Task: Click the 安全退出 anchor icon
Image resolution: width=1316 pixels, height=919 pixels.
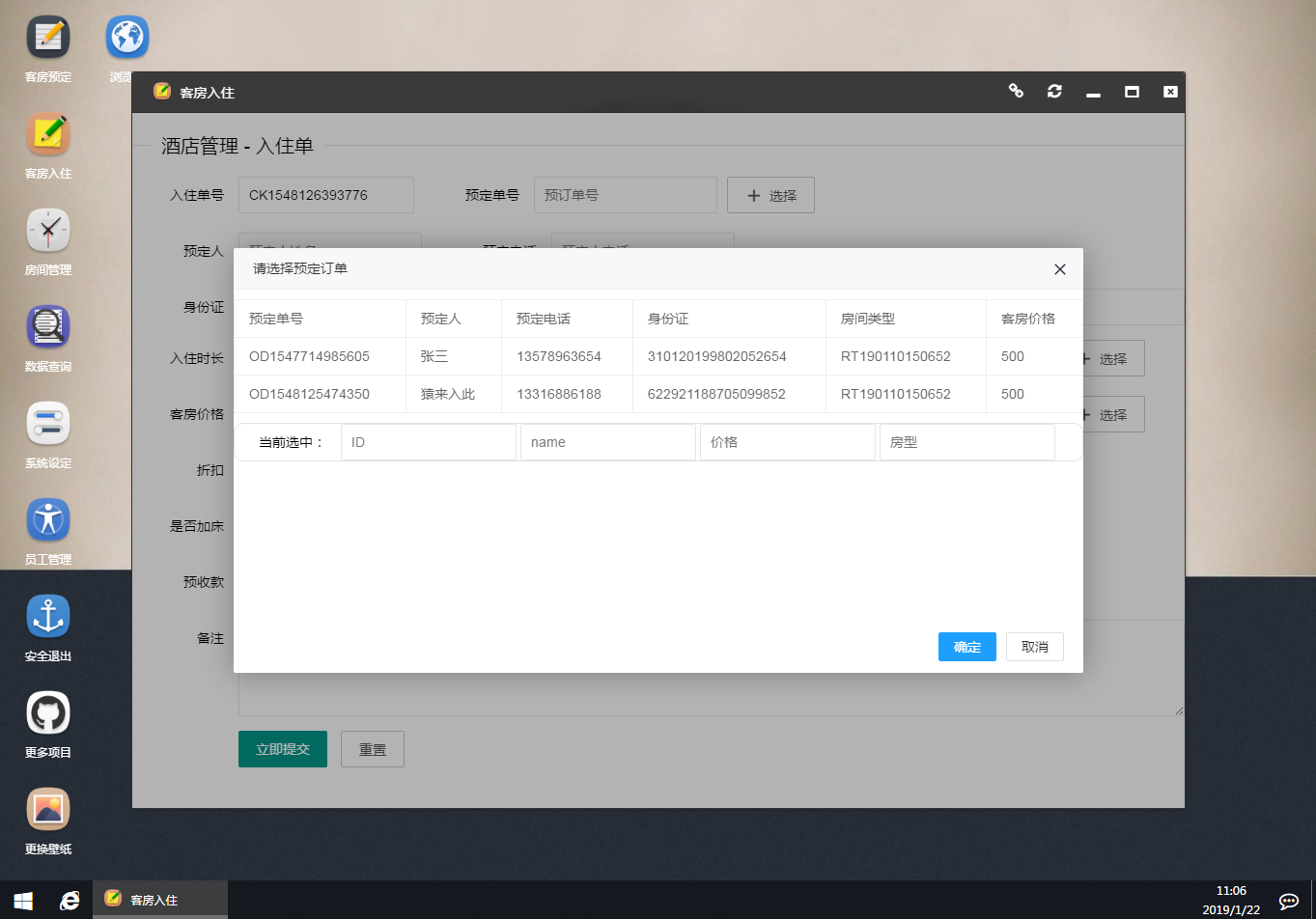Action: [48, 617]
